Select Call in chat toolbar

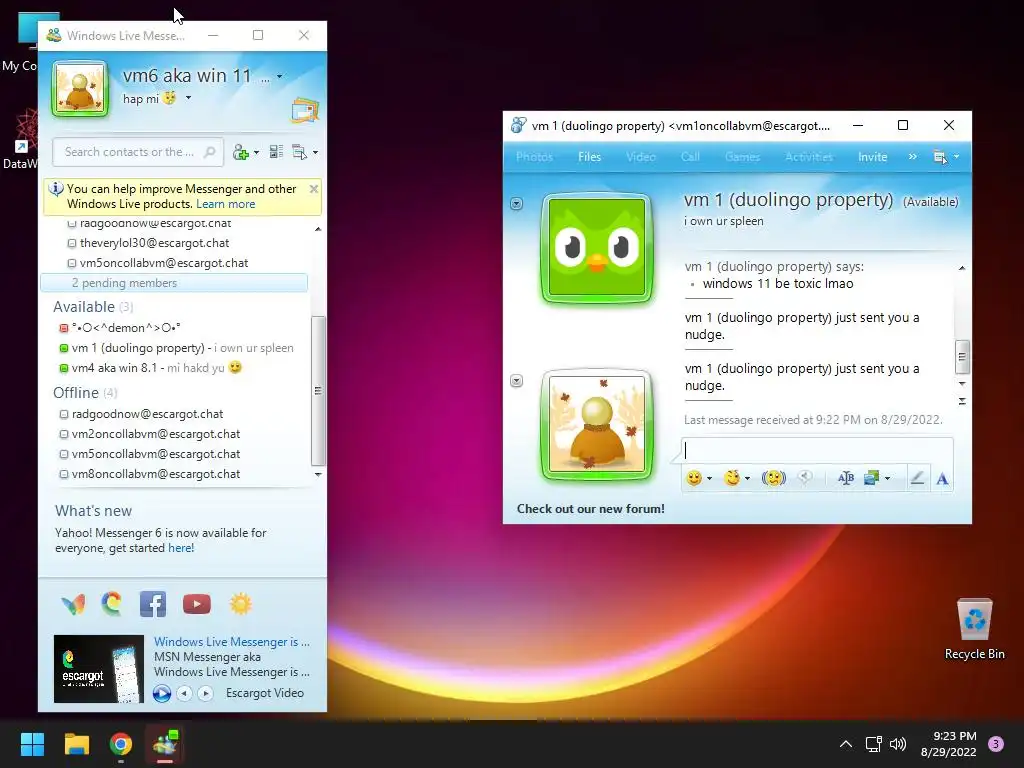pyautogui.click(x=690, y=157)
